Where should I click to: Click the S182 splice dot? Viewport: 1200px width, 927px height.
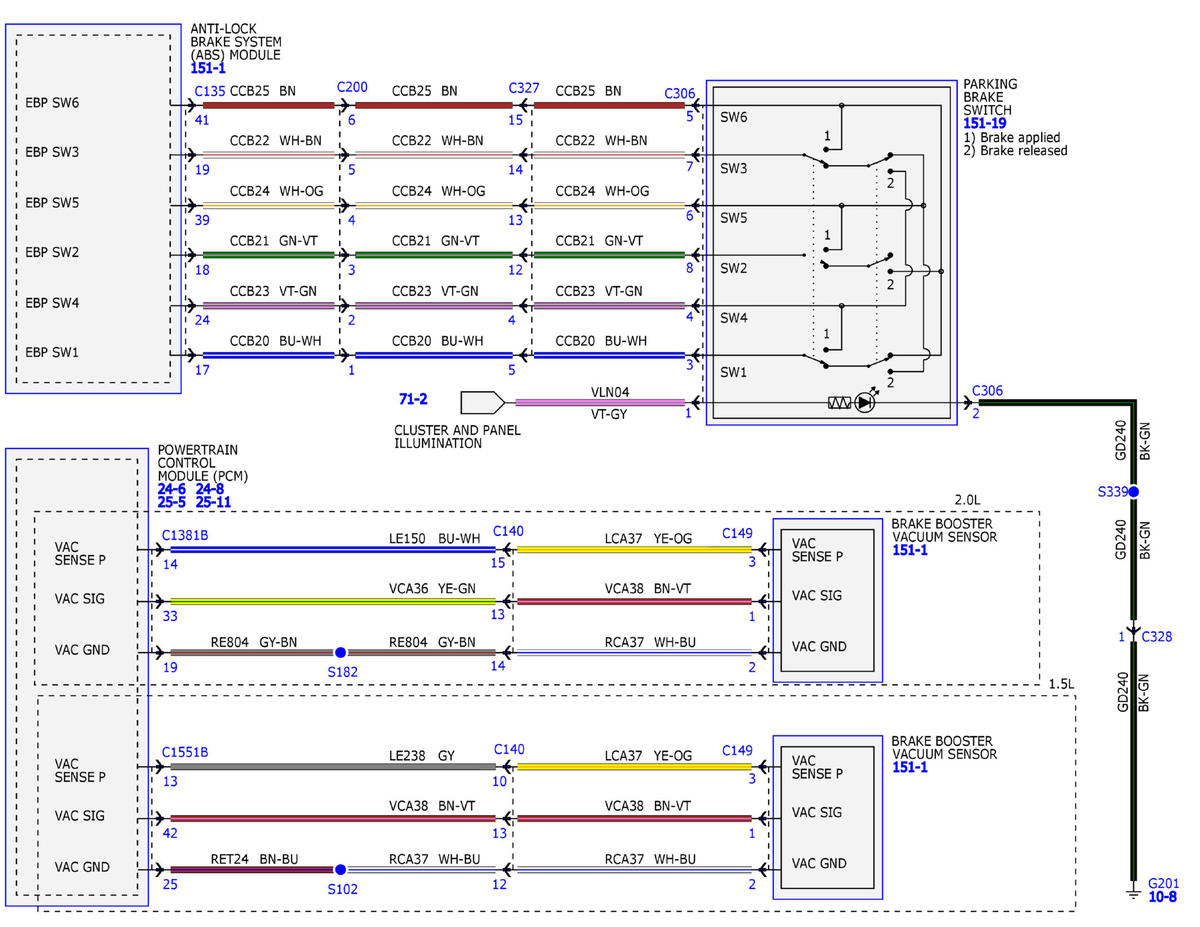(340, 652)
